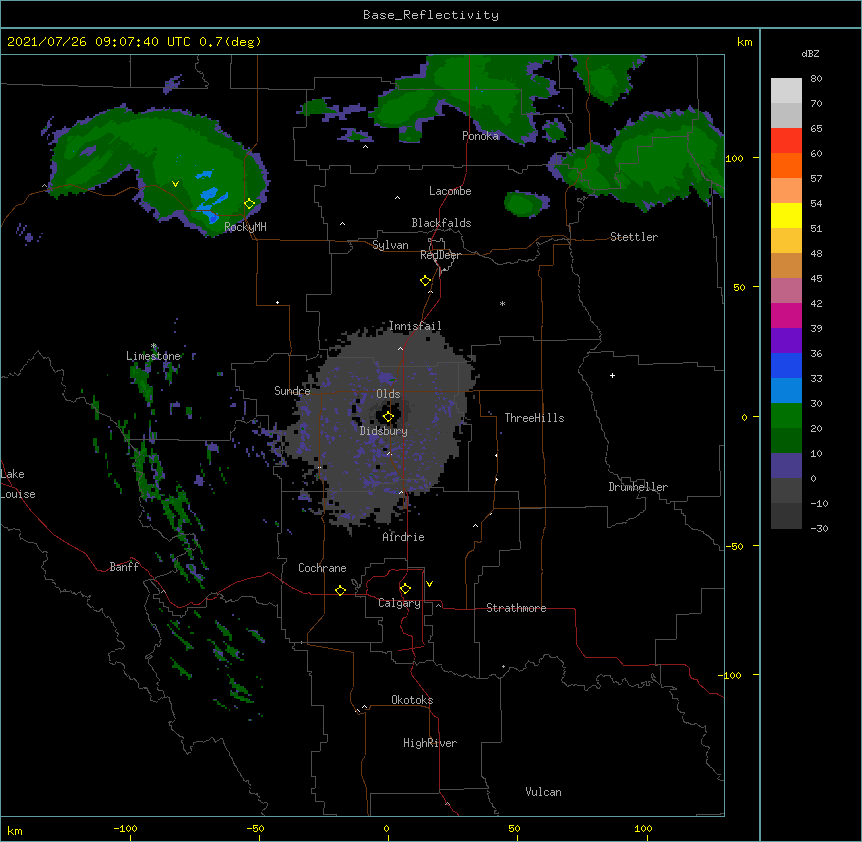The width and height of the screenshot is (862, 842).
Task: Select the 20 dBZ dark green swatch
Action: [x=786, y=440]
